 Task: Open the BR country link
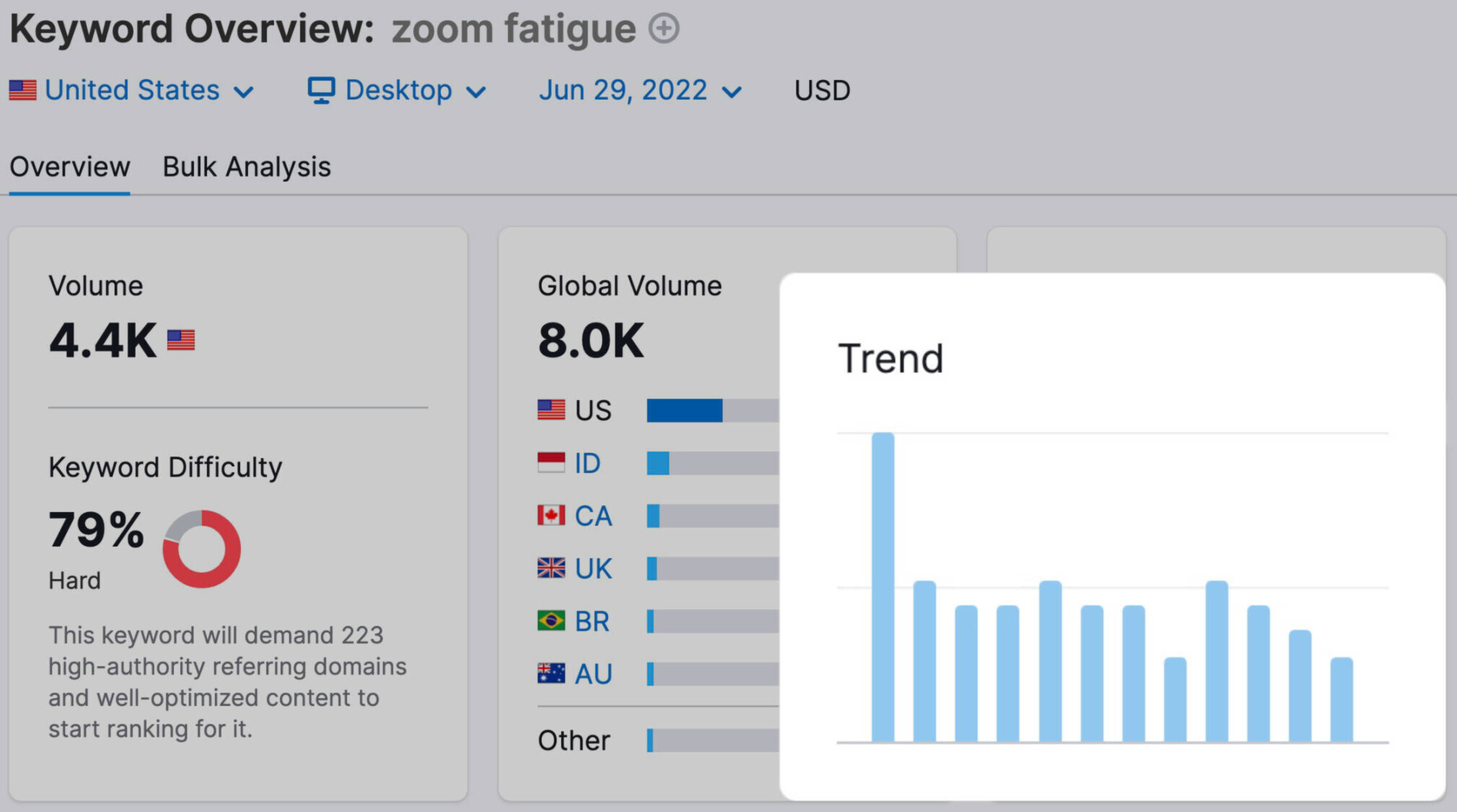coord(592,621)
